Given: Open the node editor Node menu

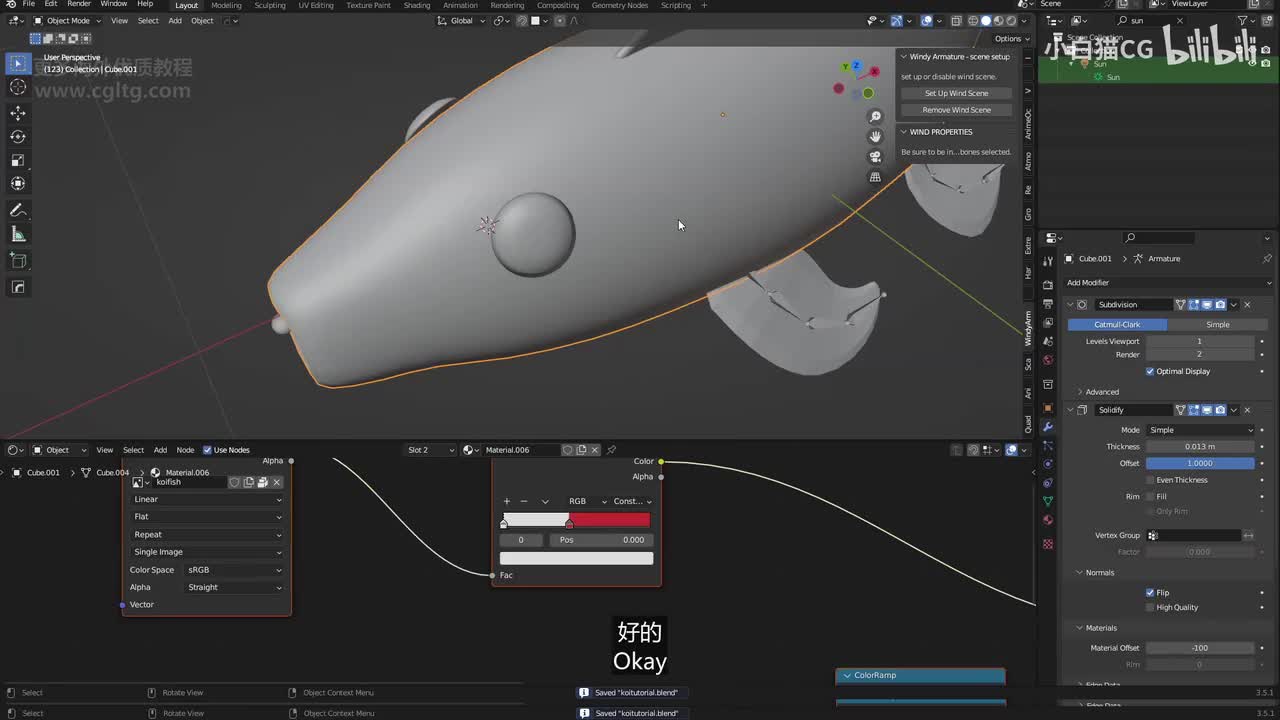Looking at the screenshot, I should pos(185,450).
